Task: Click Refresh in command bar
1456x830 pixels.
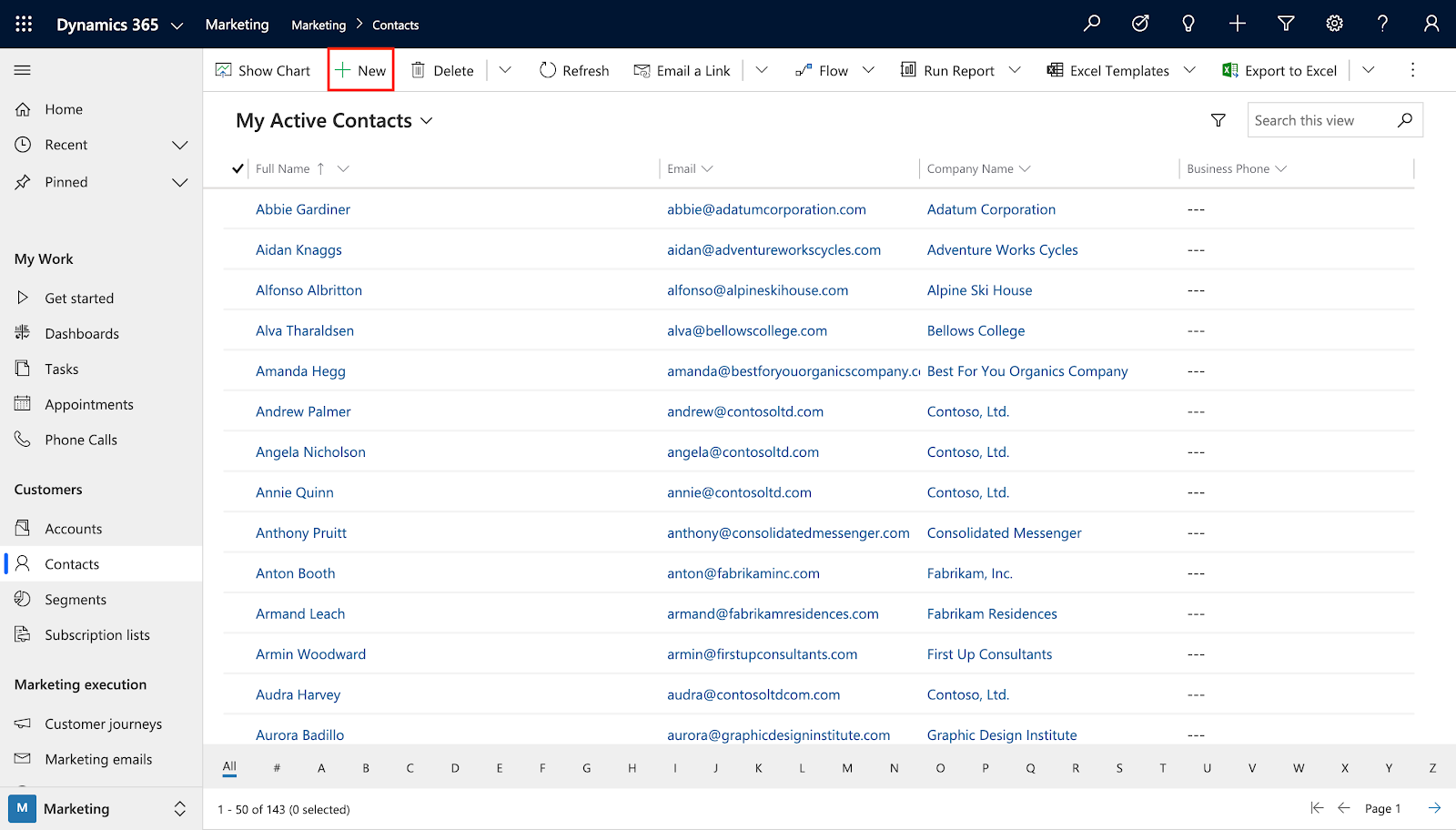Action: point(574,71)
